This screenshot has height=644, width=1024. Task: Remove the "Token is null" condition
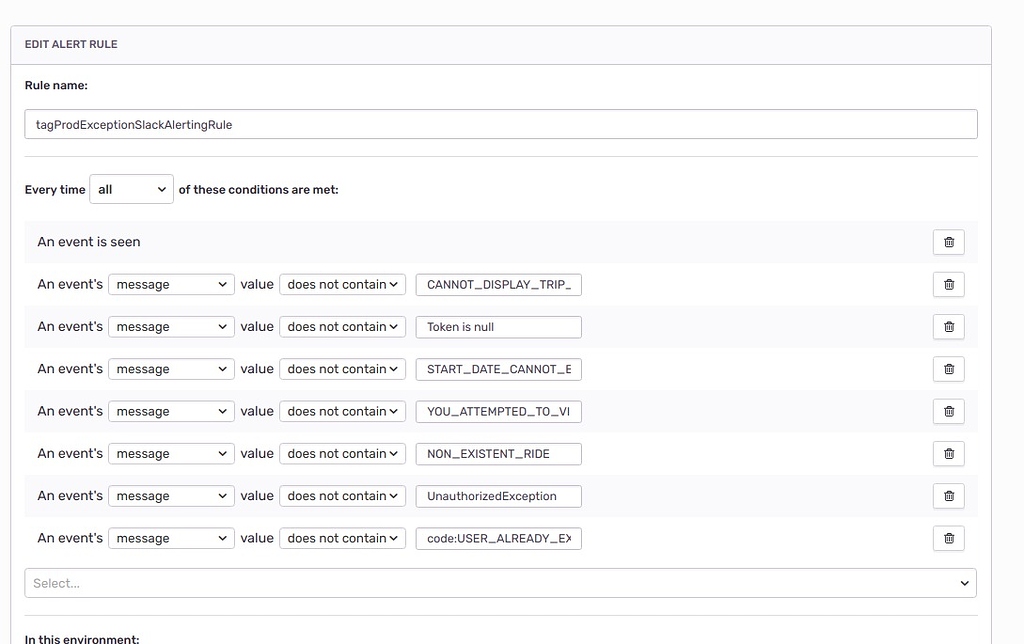click(x=948, y=326)
